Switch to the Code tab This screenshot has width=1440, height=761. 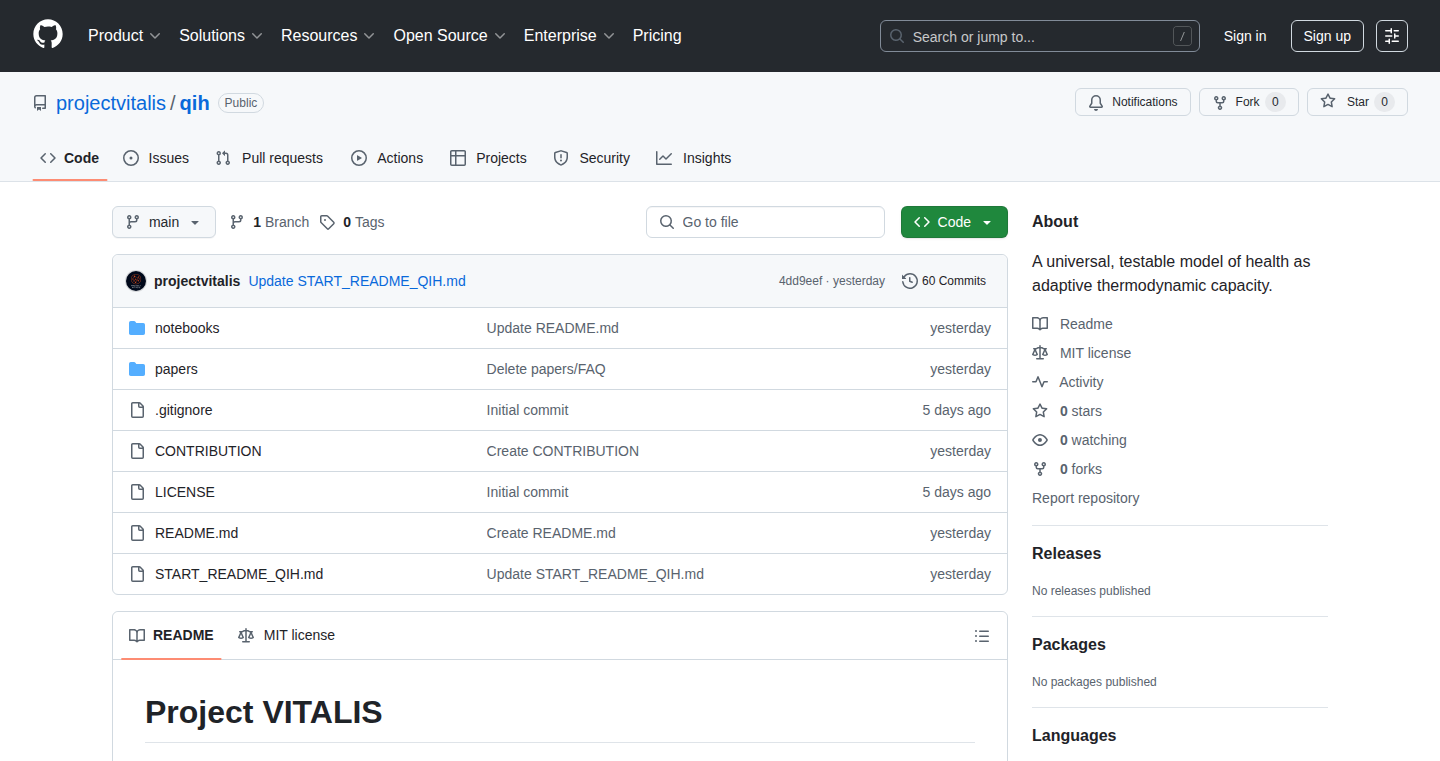click(x=70, y=158)
